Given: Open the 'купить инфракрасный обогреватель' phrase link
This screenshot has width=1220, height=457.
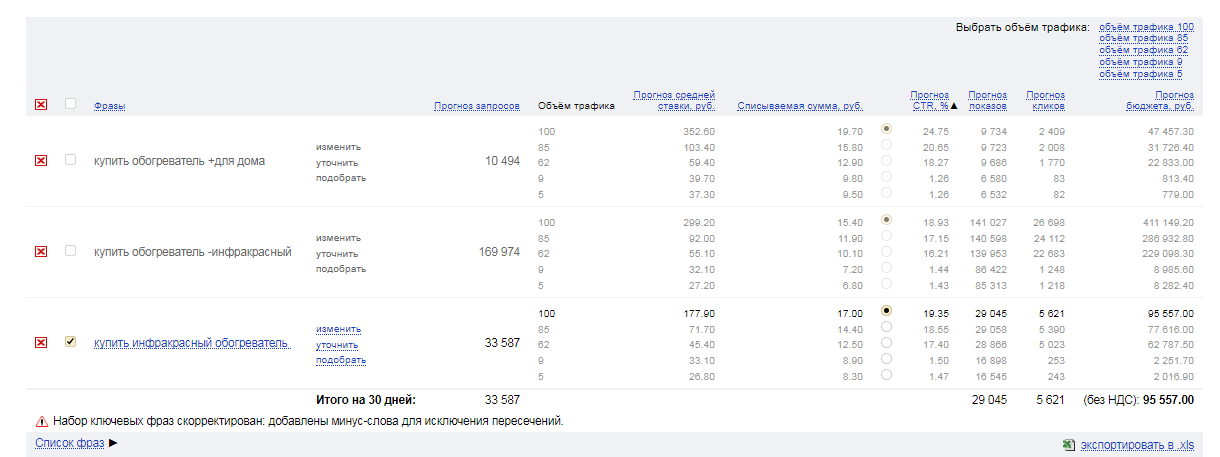Looking at the screenshot, I should click(x=191, y=344).
